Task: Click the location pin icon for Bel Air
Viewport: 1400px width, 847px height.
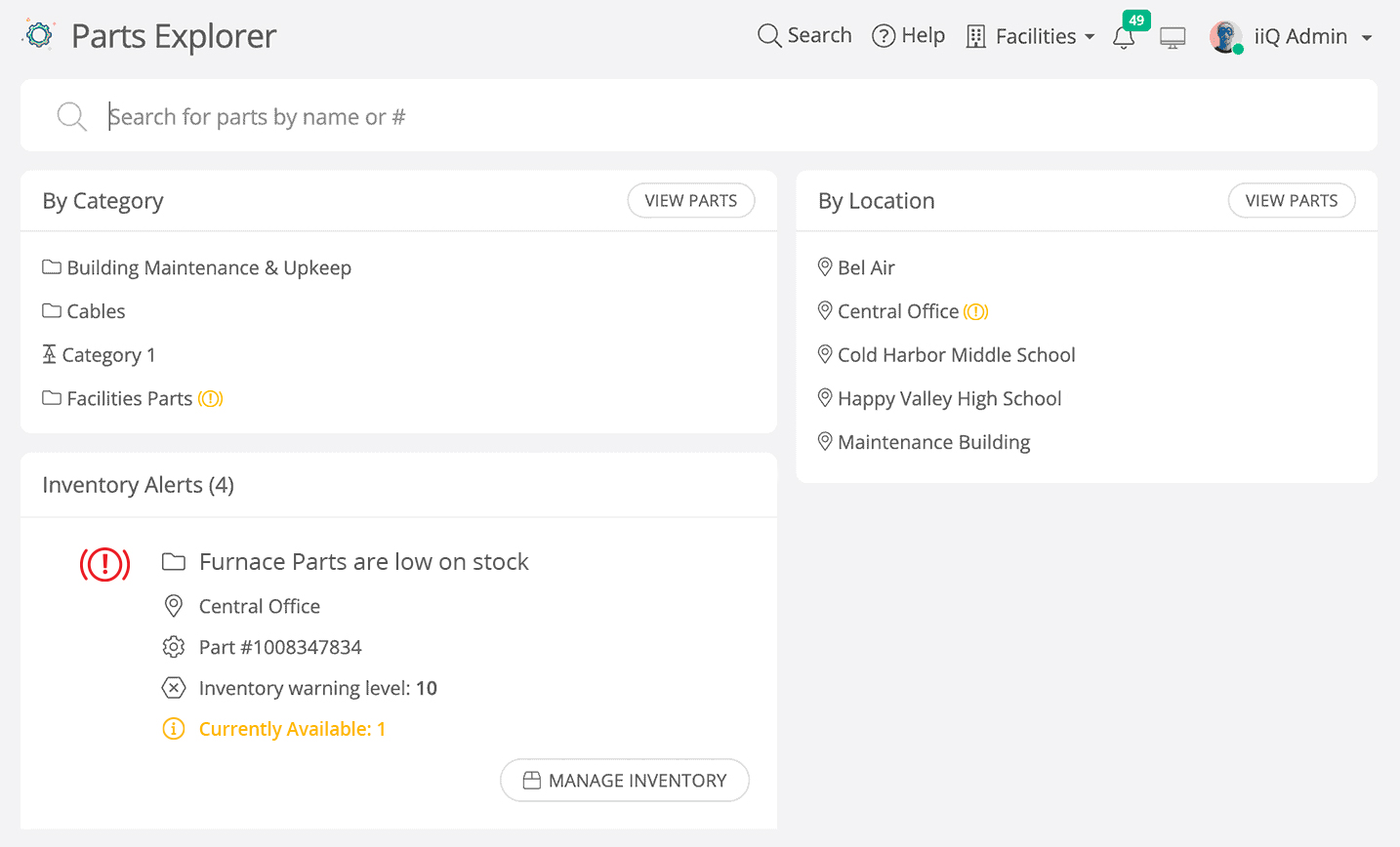Action: (x=824, y=266)
